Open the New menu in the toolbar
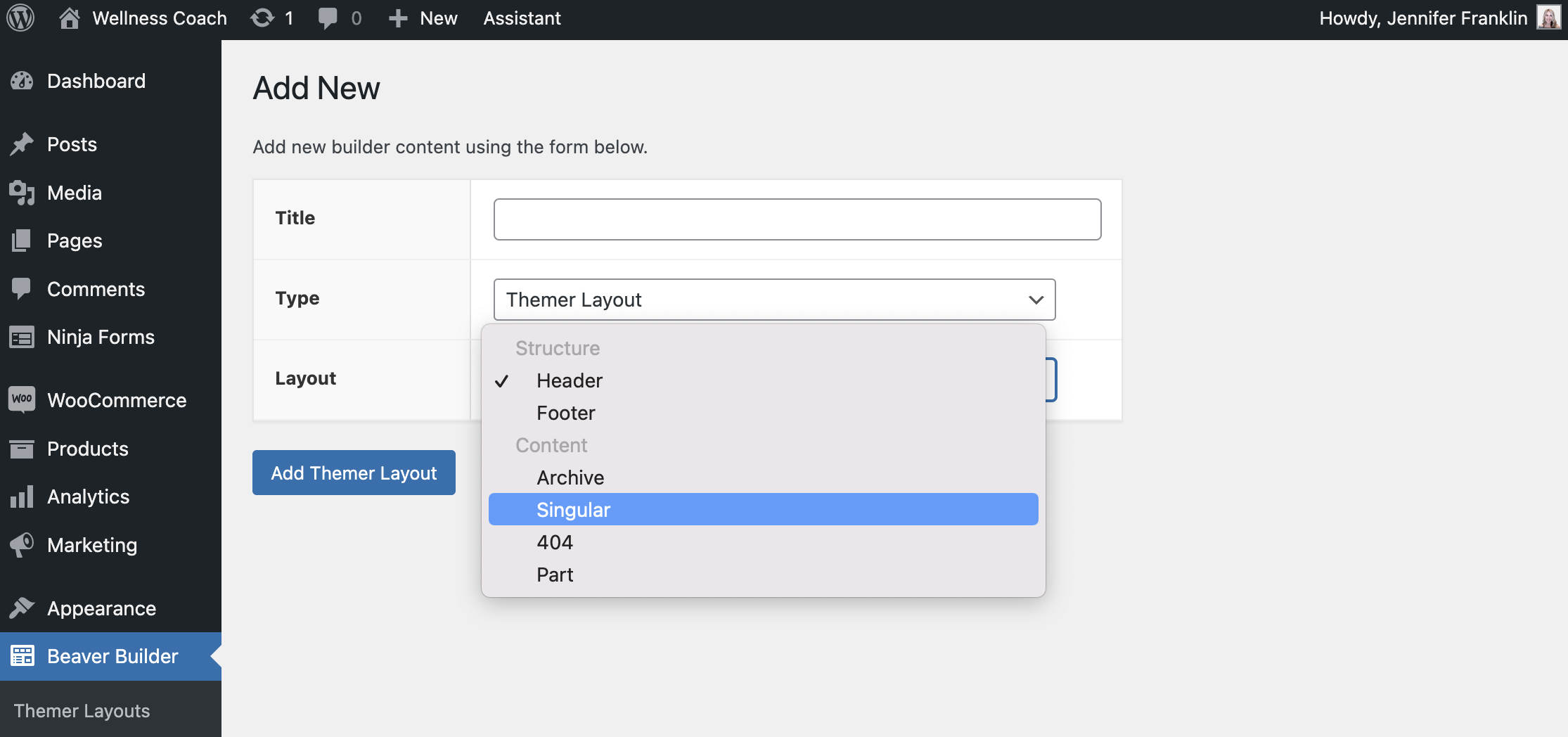This screenshot has height=737, width=1568. pyautogui.click(x=422, y=18)
